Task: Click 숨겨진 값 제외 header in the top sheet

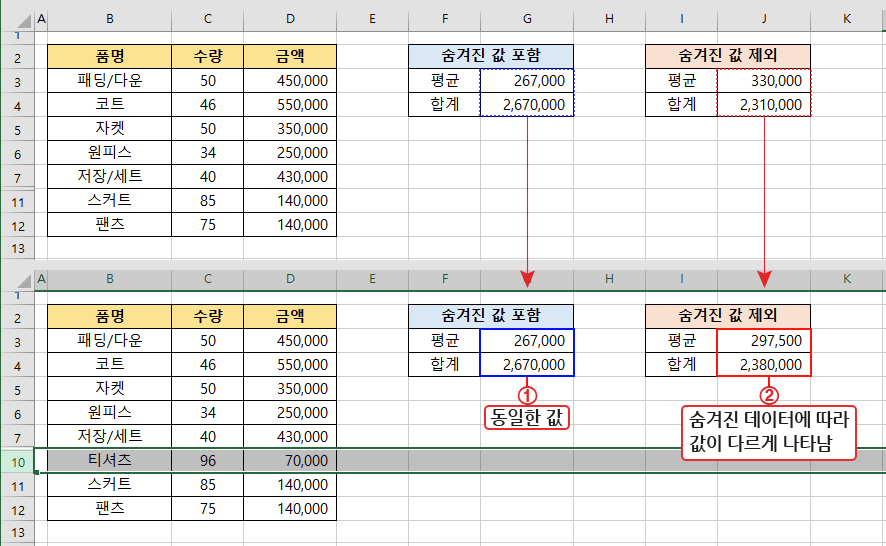Action: (728, 57)
